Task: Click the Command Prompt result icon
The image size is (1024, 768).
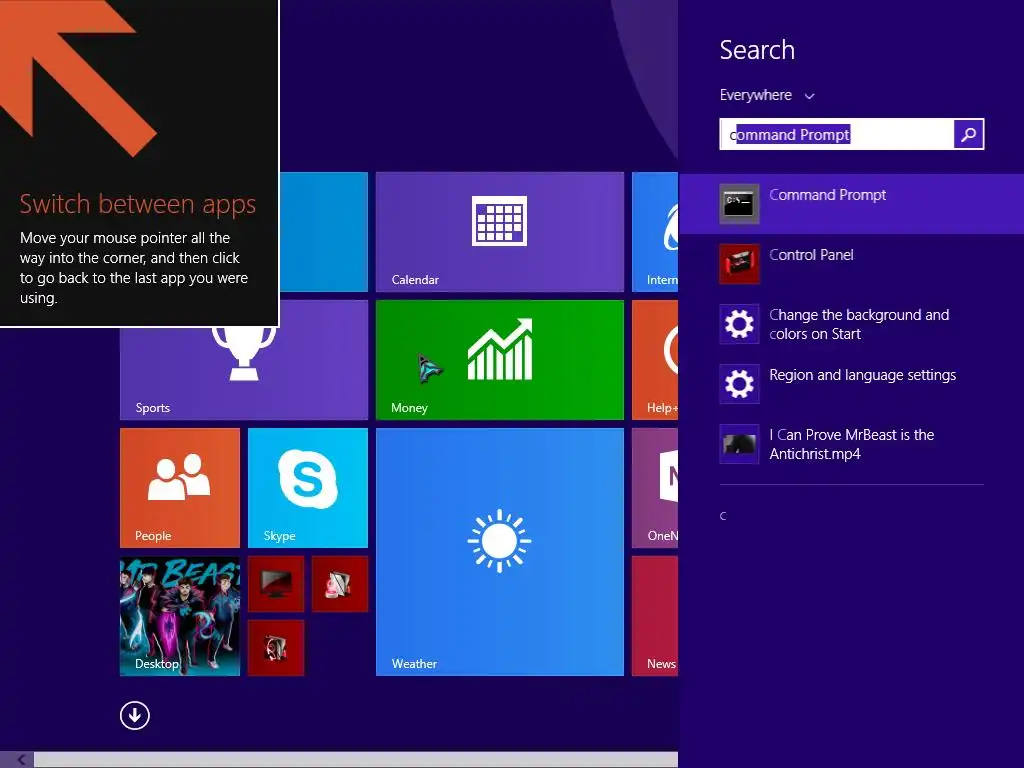Action: click(x=739, y=204)
